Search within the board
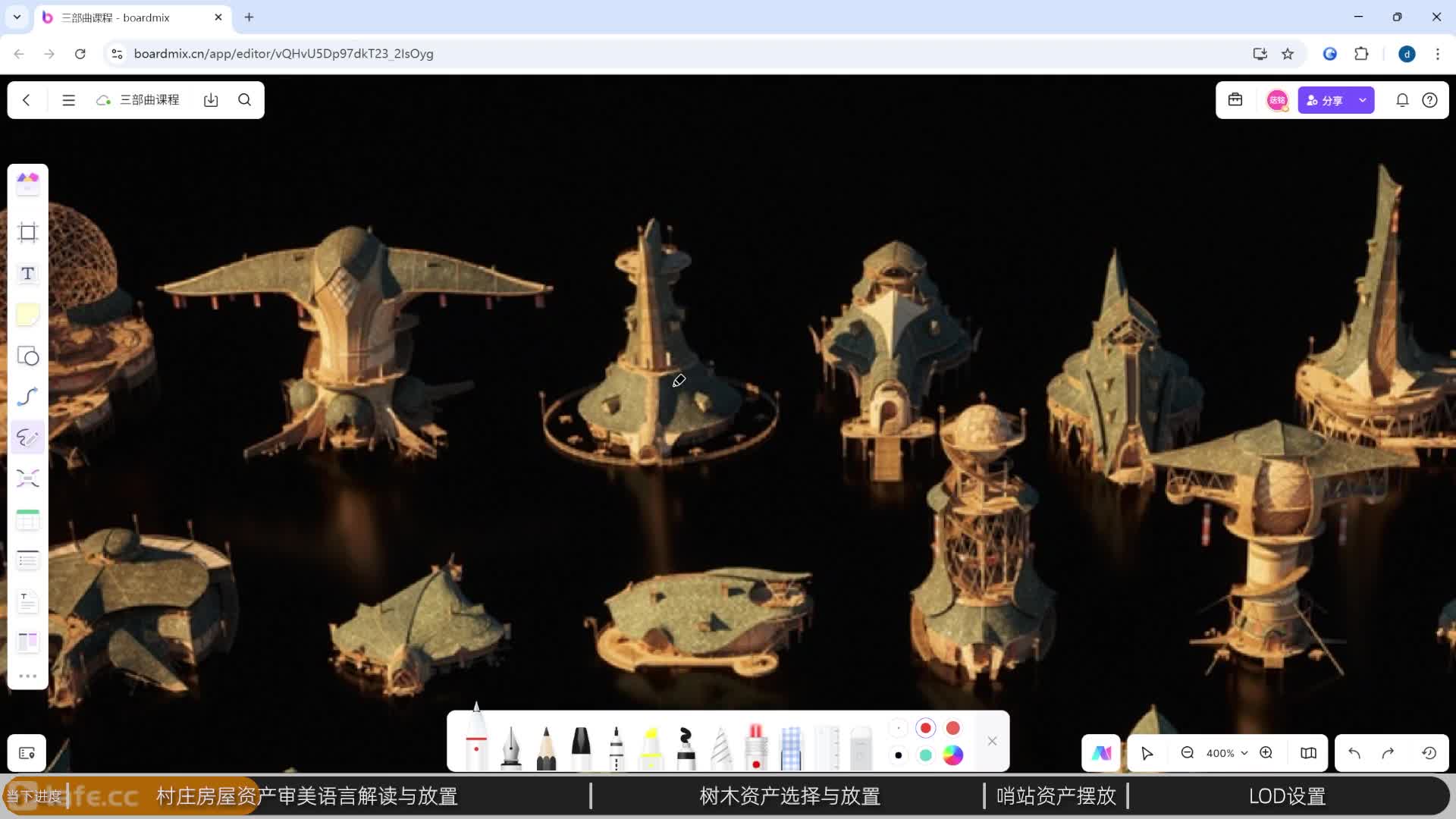The width and height of the screenshot is (1456, 819). [244, 100]
